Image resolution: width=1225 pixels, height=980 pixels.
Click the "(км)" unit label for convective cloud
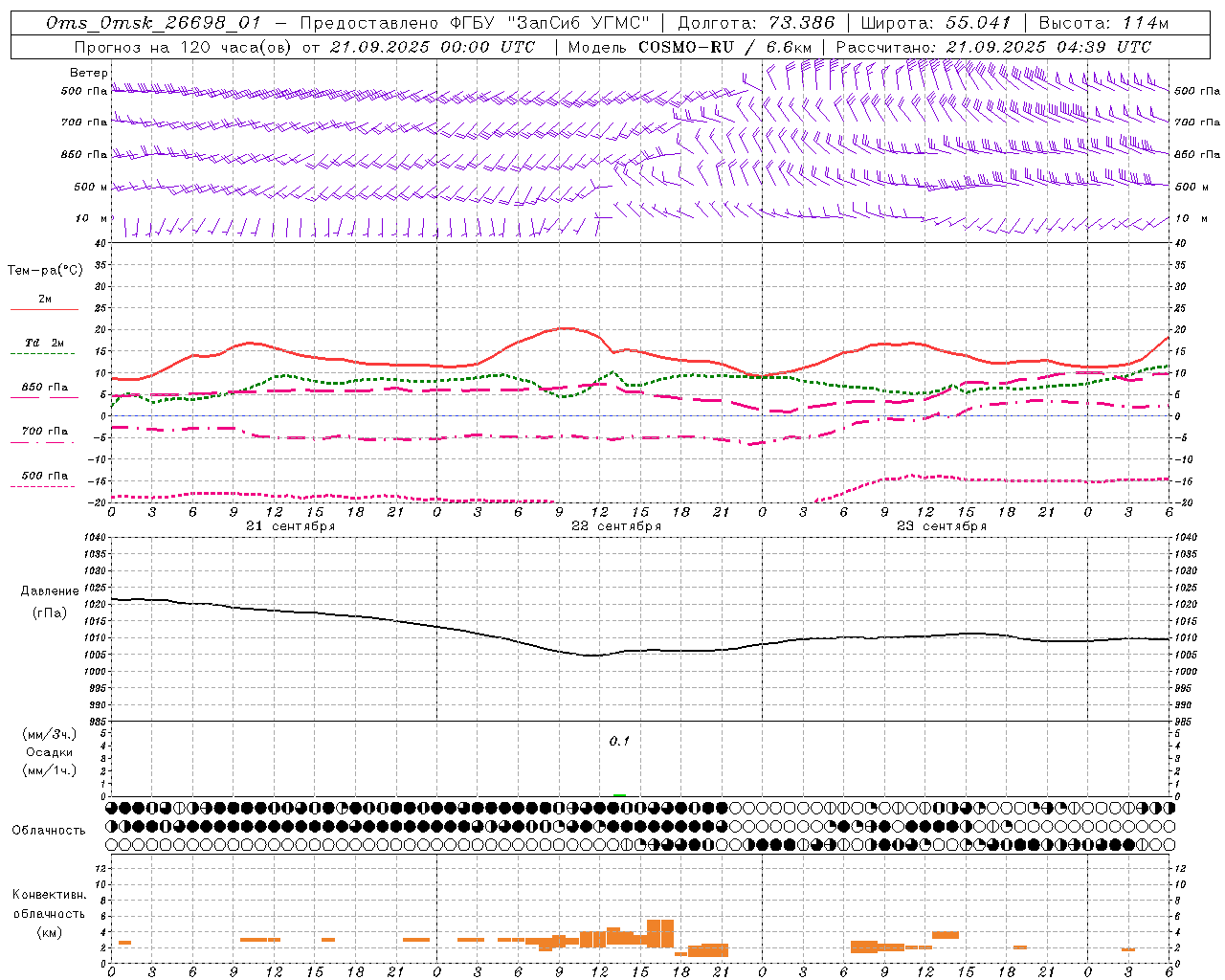click(x=49, y=932)
